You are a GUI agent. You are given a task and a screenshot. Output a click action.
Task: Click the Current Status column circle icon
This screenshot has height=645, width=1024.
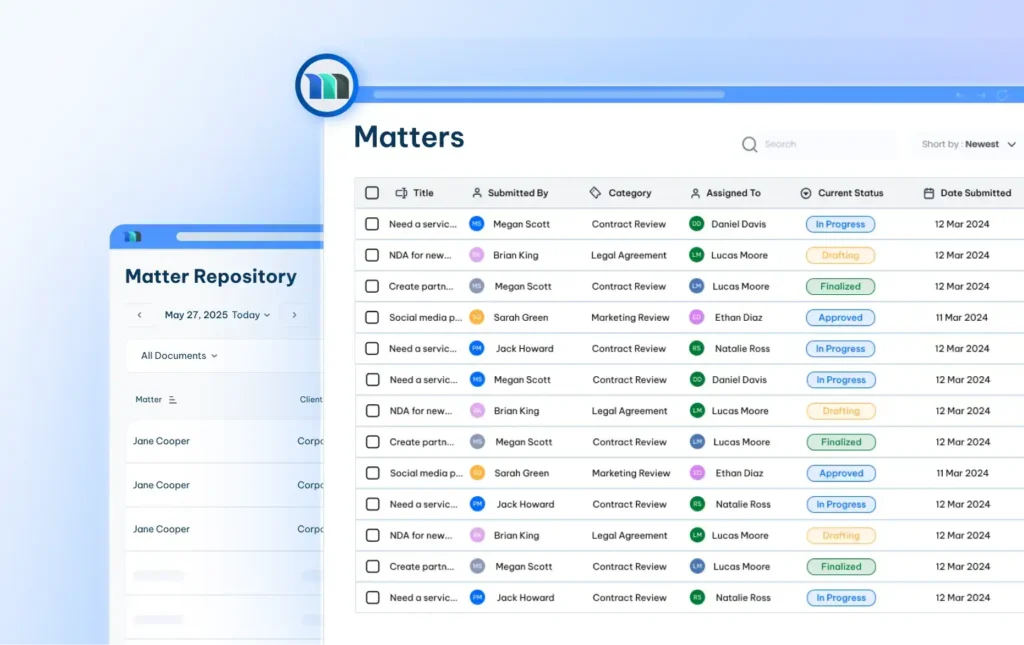[x=804, y=192]
